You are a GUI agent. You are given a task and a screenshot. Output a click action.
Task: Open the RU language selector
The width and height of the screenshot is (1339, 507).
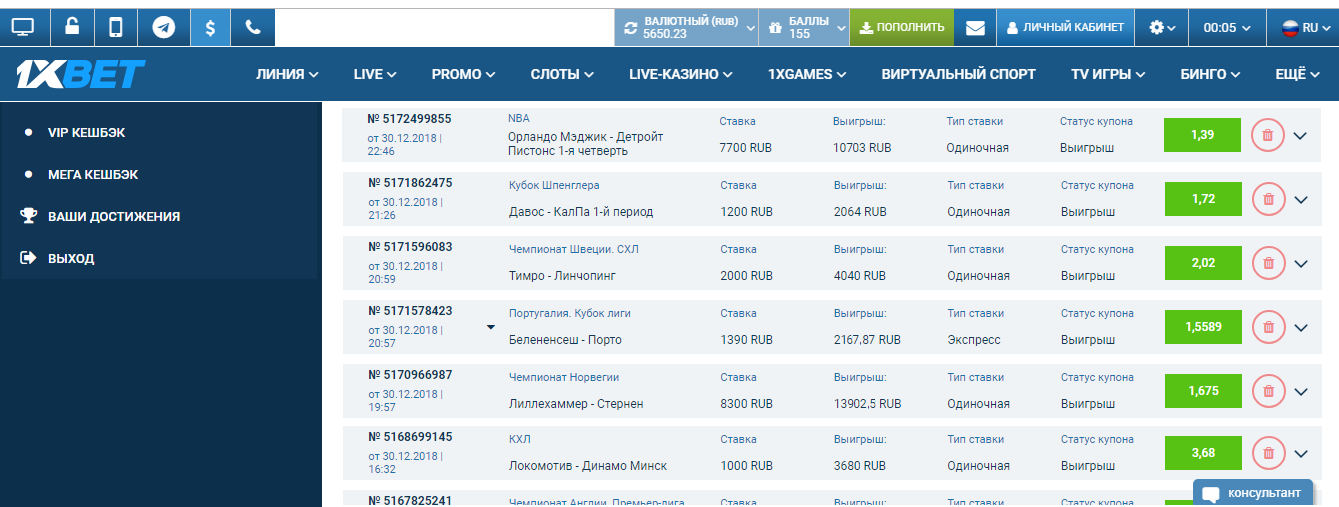point(1302,28)
